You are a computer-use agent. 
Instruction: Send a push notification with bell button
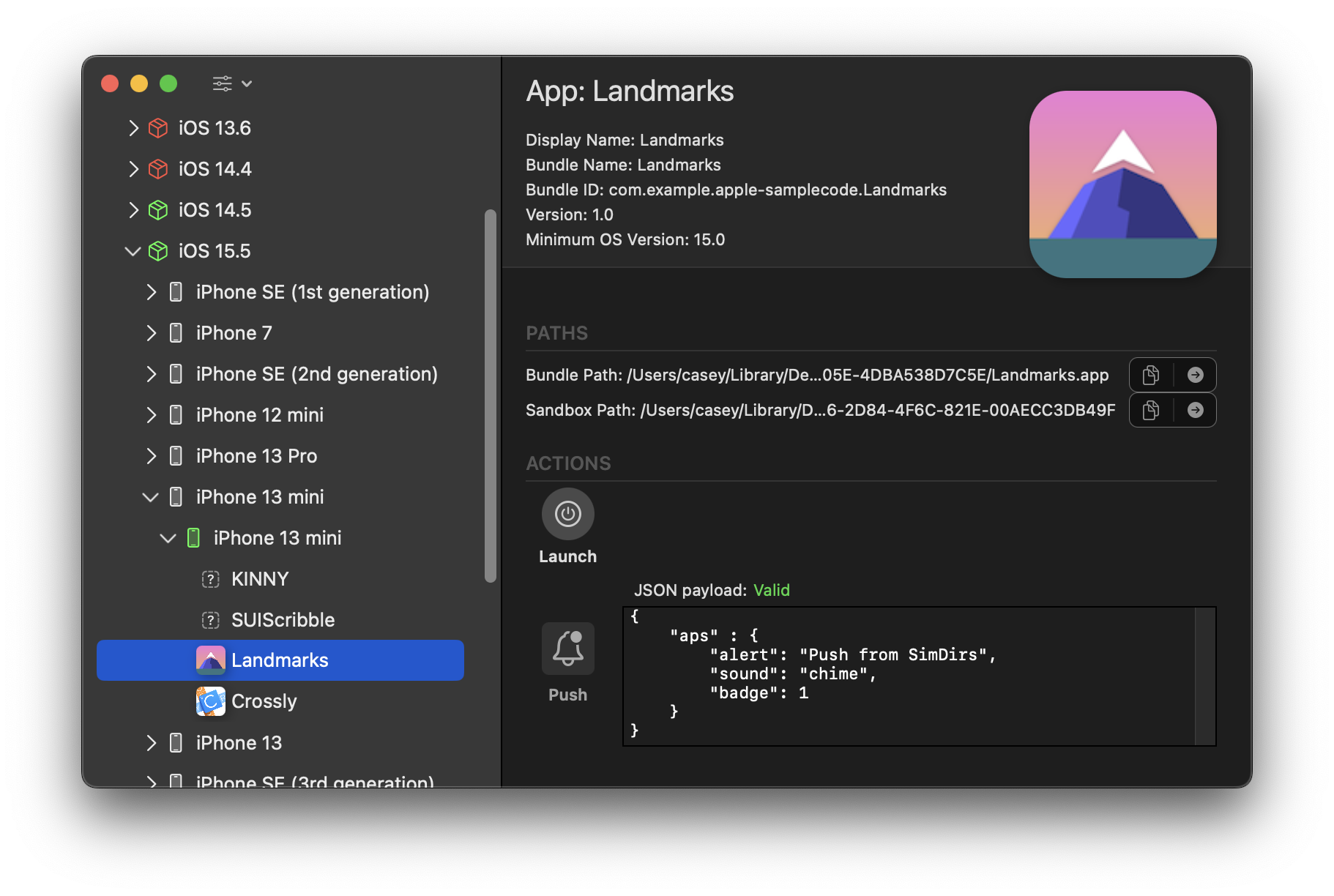[x=568, y=649]
